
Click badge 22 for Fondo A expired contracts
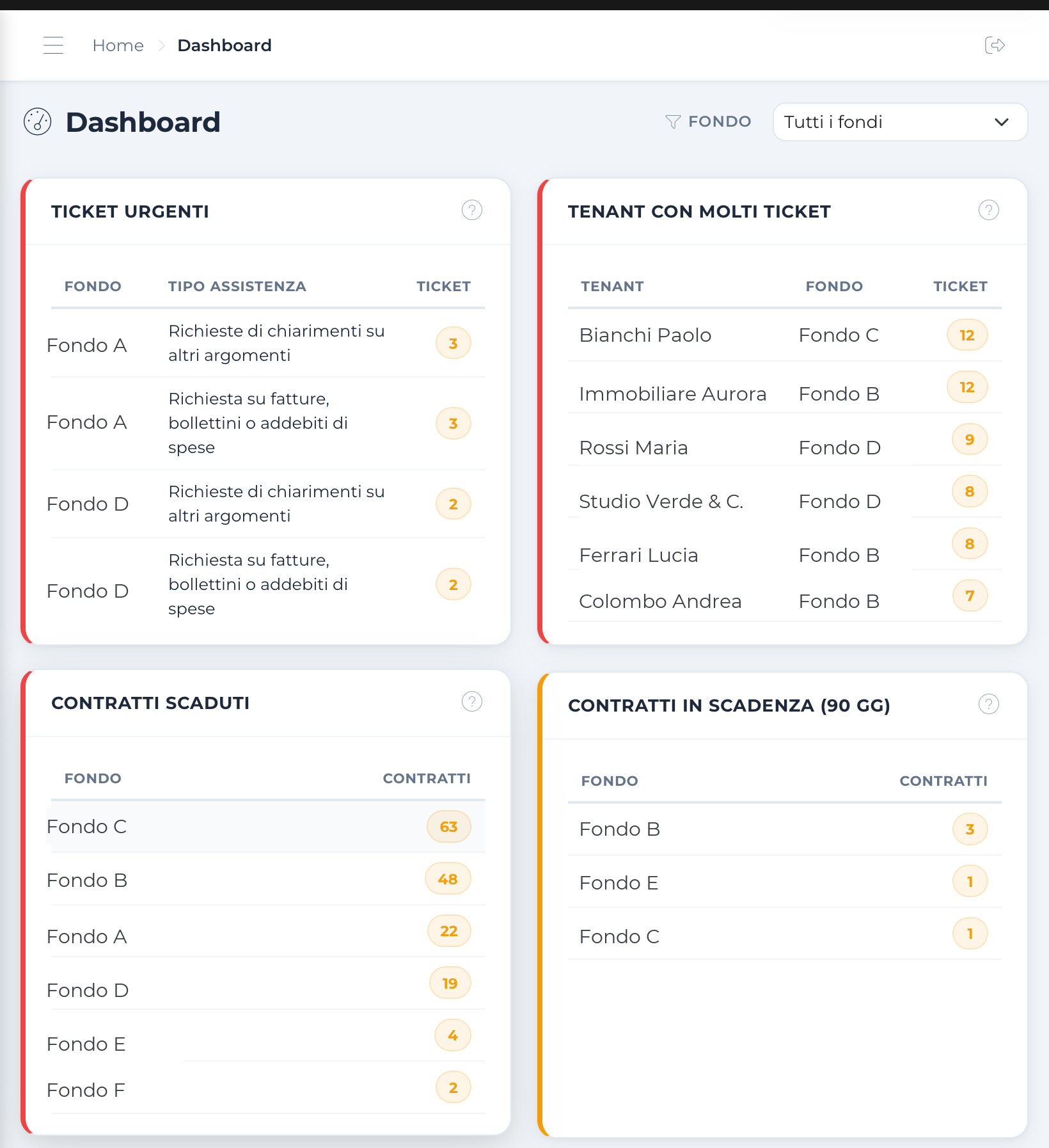point(449,931)
